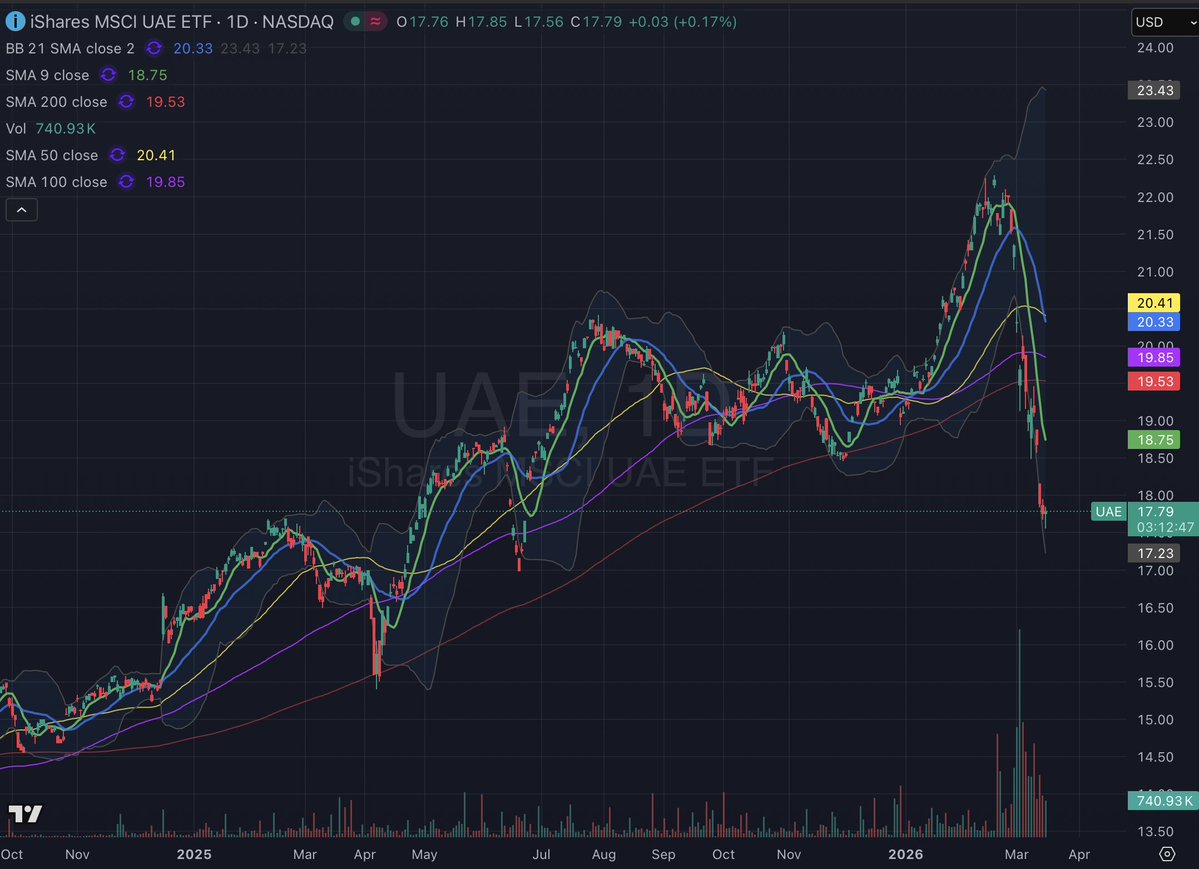This screenshot has height=869, width=1199.
Task: Click the May label on the time axis
Action: click(424, 854)
